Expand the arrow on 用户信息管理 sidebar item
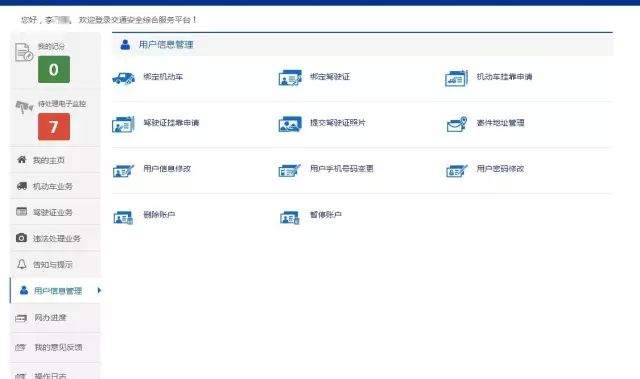Viewport: 640px width, 379px height. (x=99, y=290)
